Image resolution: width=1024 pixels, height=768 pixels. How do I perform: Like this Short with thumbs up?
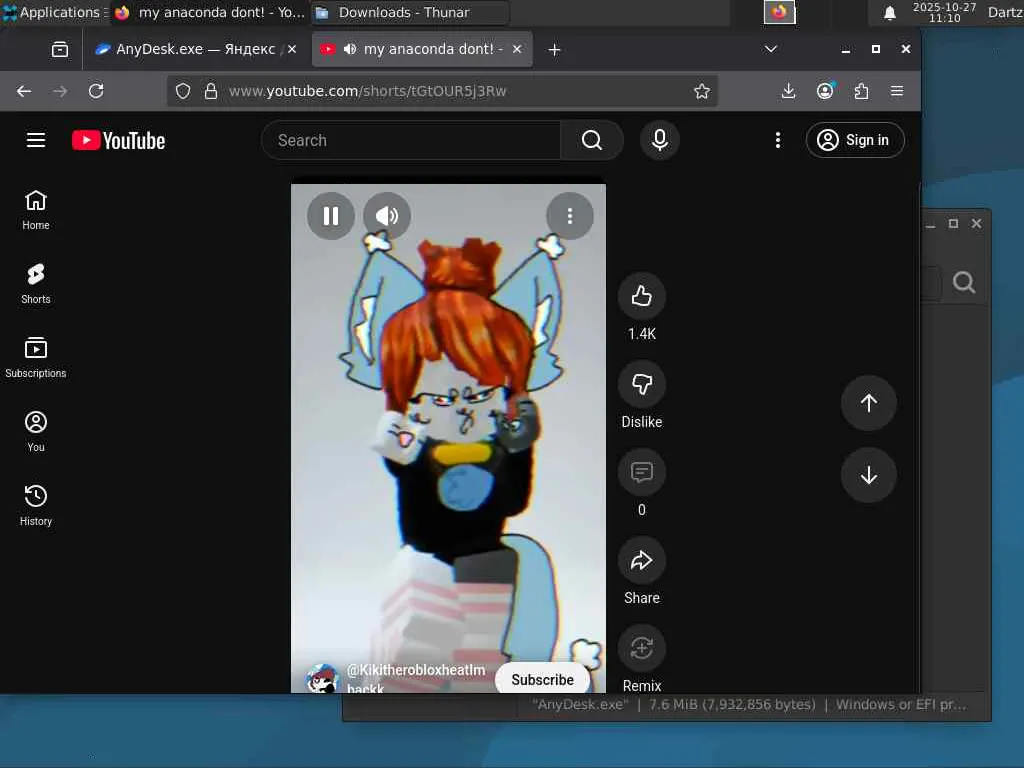click(x=642, y=296)
